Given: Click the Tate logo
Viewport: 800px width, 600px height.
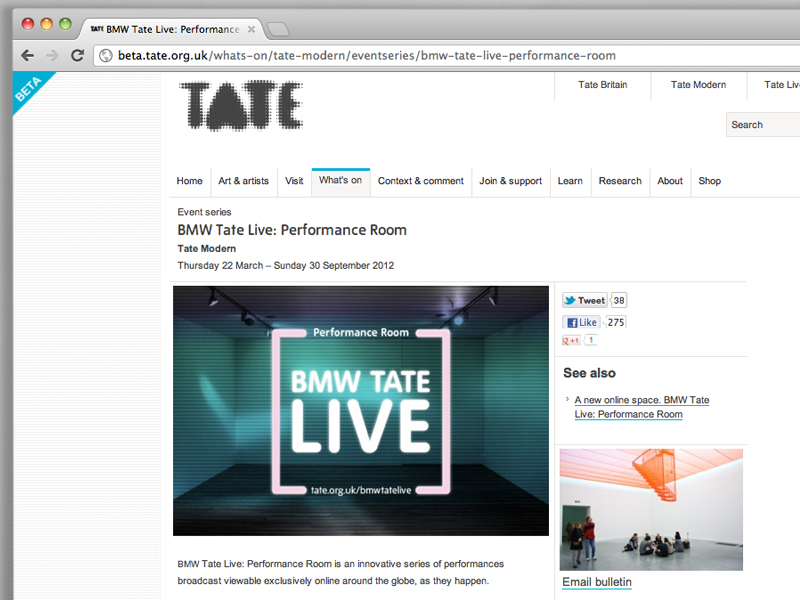Looking at the screenshot, I should click(240, 107).
